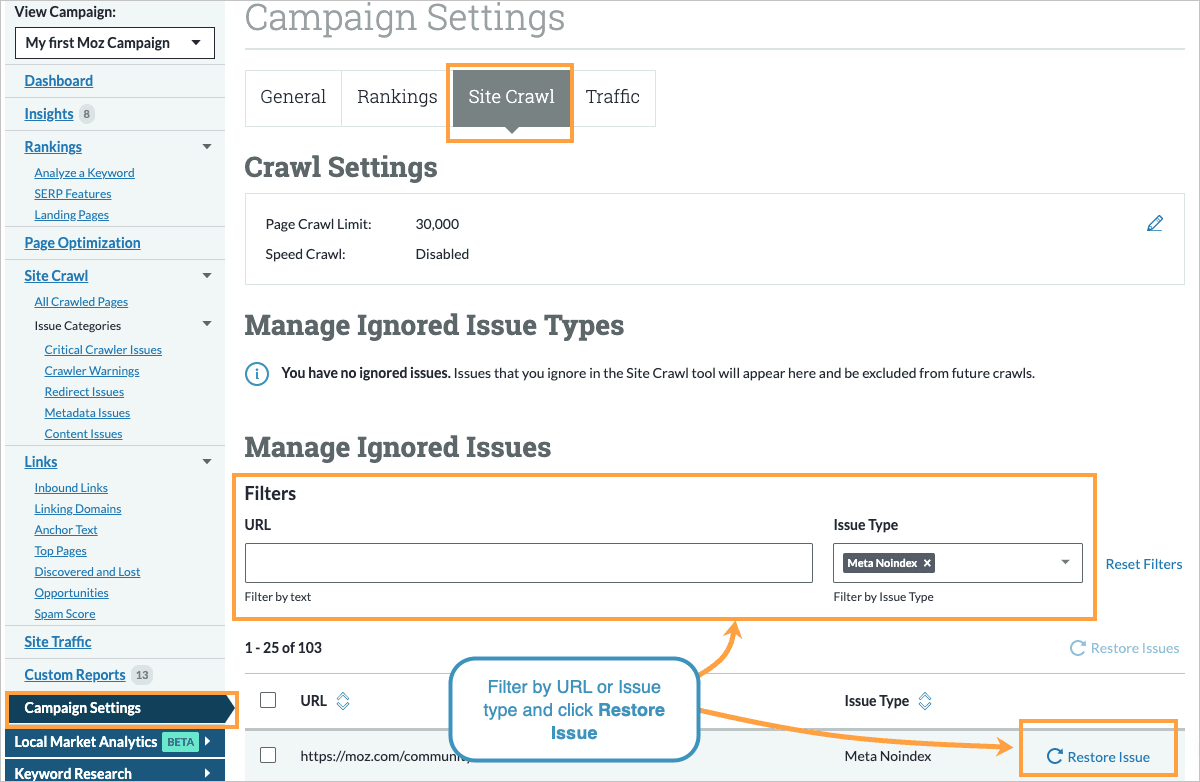Sort the list by Issue Type column

click(924, 701)
